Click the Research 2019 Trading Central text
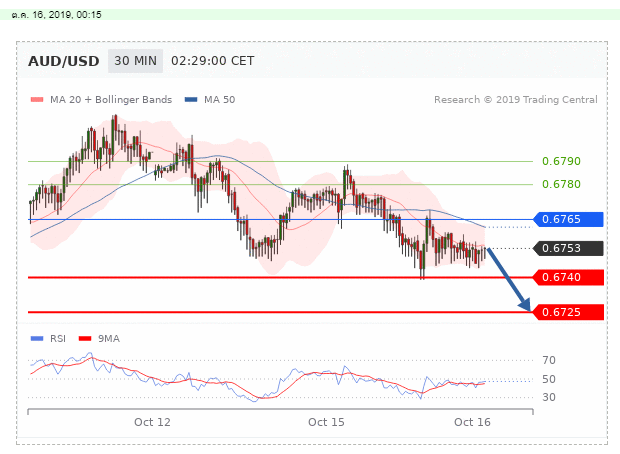Image resolution: width=620 pixels, height=454 pixels. point(516,100)
